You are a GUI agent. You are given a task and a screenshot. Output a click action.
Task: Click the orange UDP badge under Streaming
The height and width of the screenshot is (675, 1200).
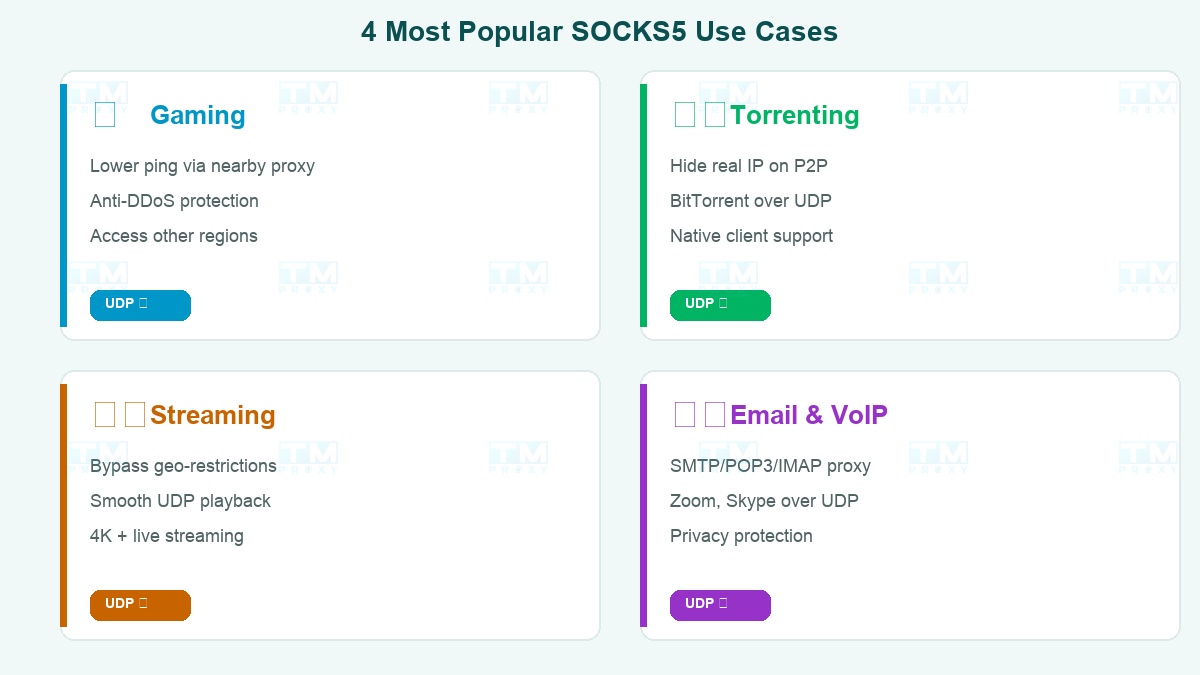point(140,605)
